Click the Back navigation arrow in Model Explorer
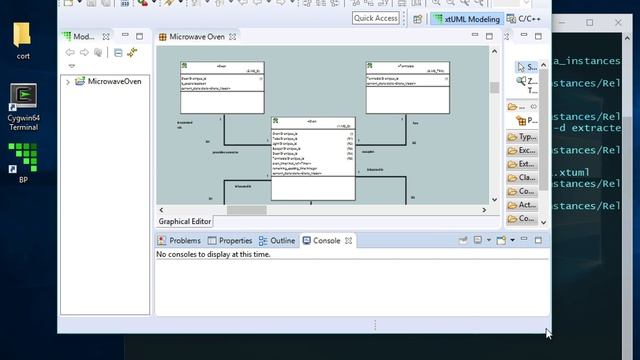640x360 pixels. [70, 52]
